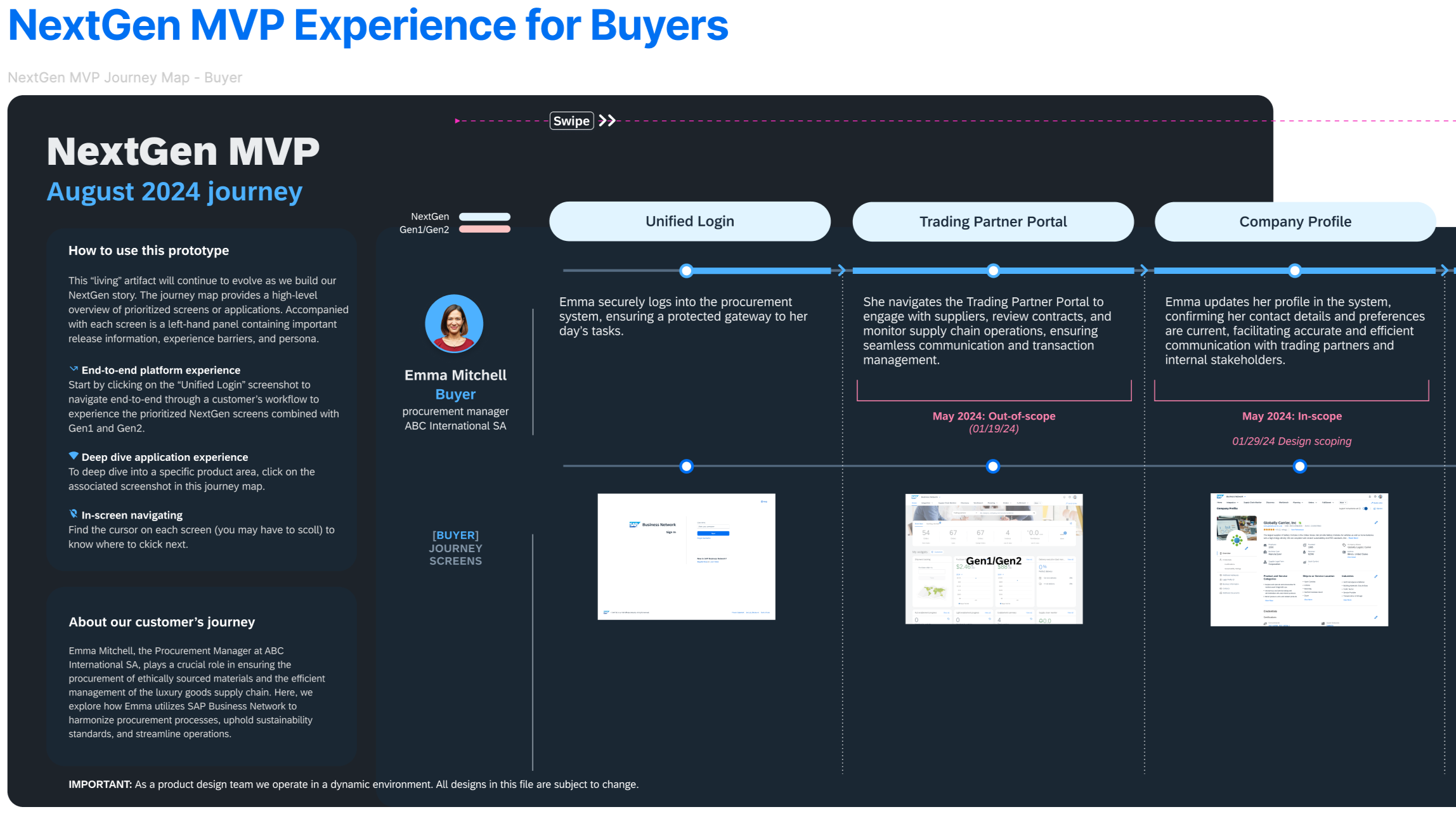This screenshot has height=814, width=1456.
Task: Click the lower timeline marker above Unified Login thumbnail
Action: [686, 467]
